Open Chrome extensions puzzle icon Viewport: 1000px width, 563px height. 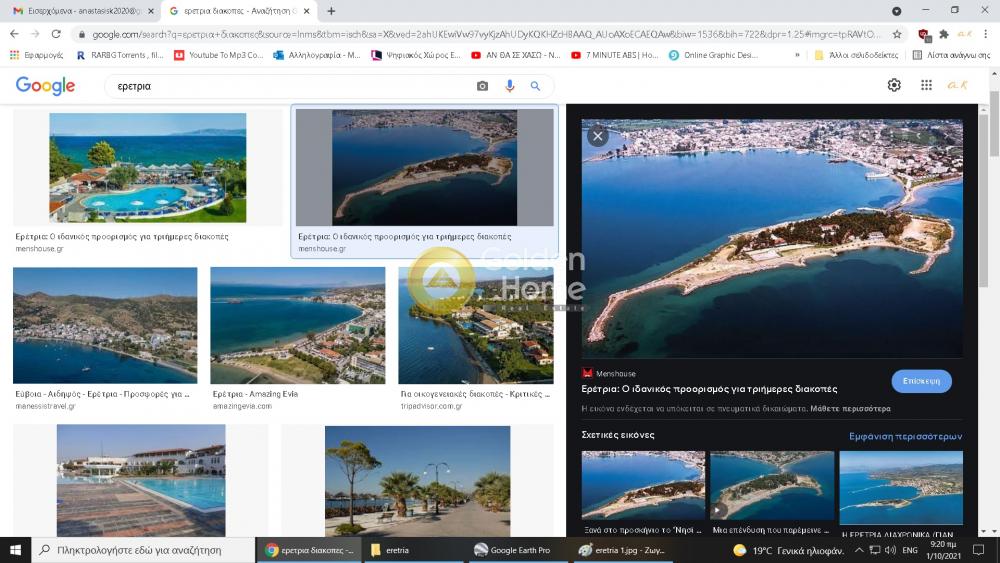click(943, 34)
